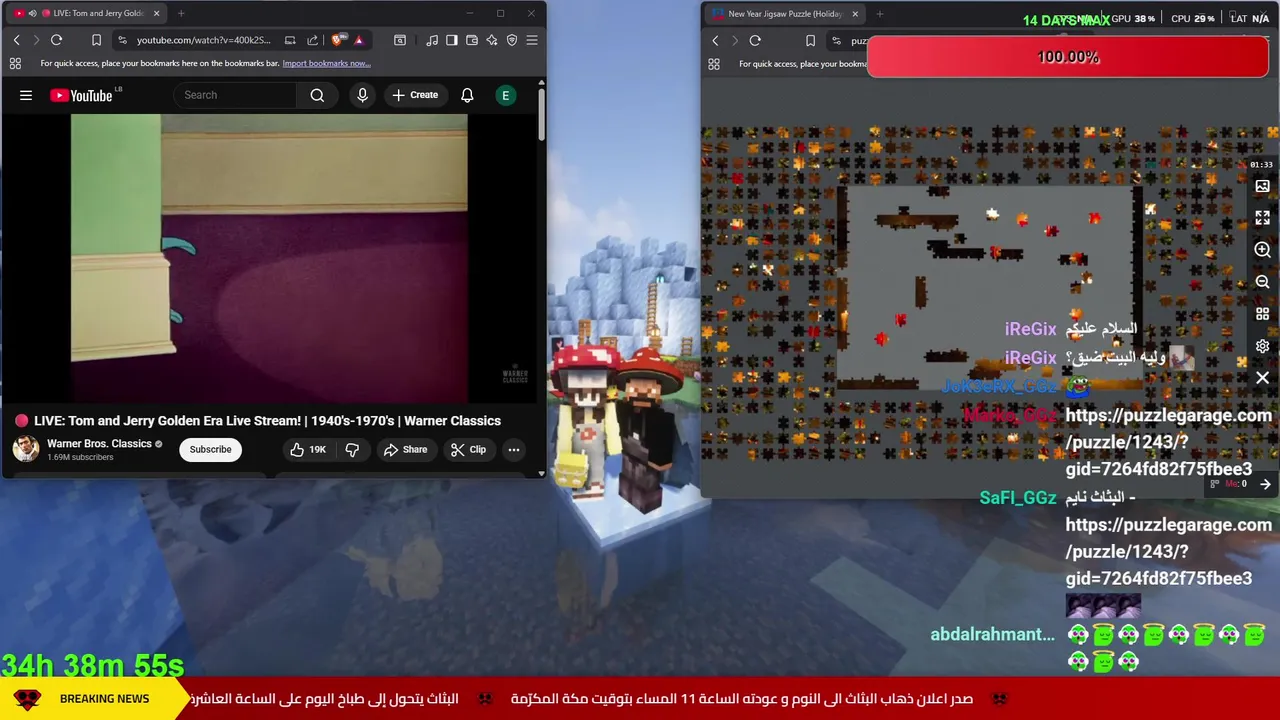Image resolution: width=1280 pixels, height=720 pixels.
Task: Click the 100.00% red progress bar
Action: click(1067, 57)
